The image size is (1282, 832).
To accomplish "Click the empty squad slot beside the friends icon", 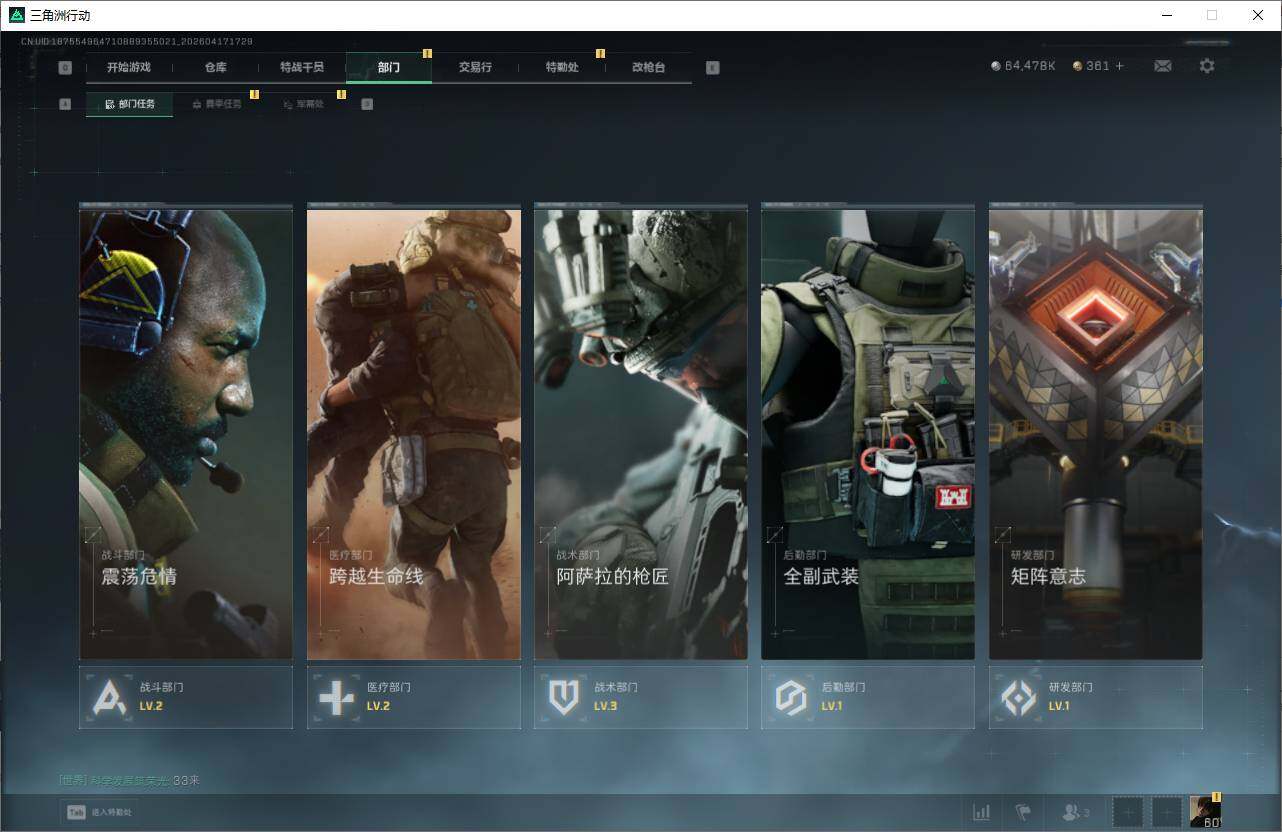I will [x=1129, y=812].
